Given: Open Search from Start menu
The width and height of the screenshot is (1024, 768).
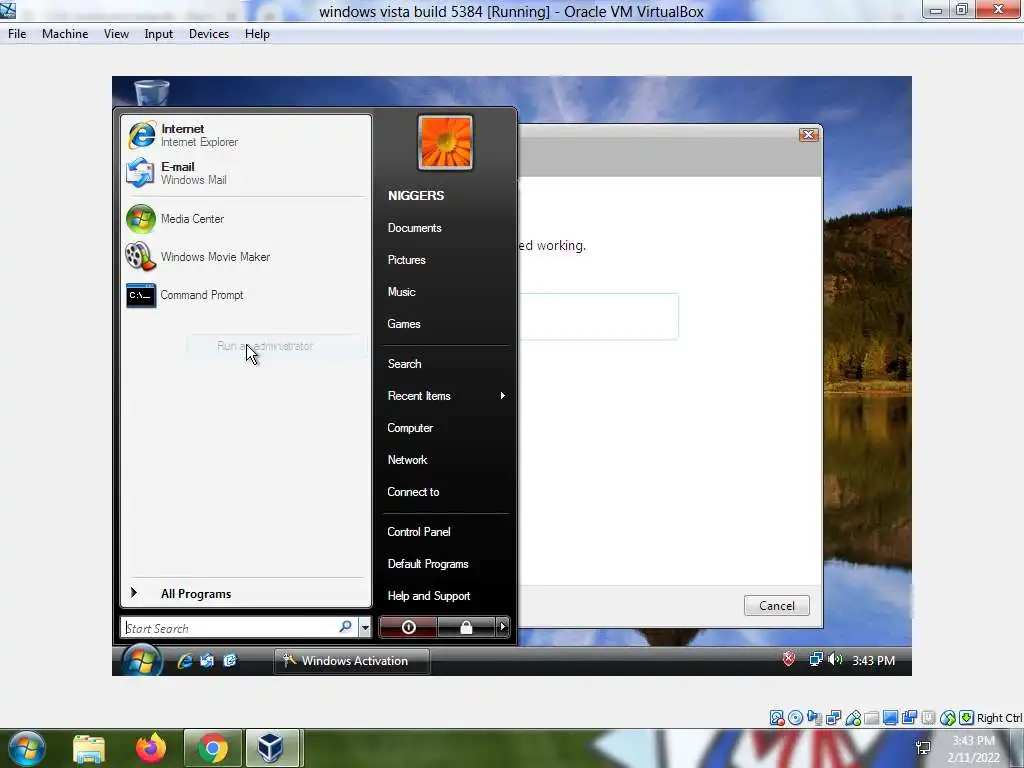Looking at the screenshot, I should pos(404,364).
